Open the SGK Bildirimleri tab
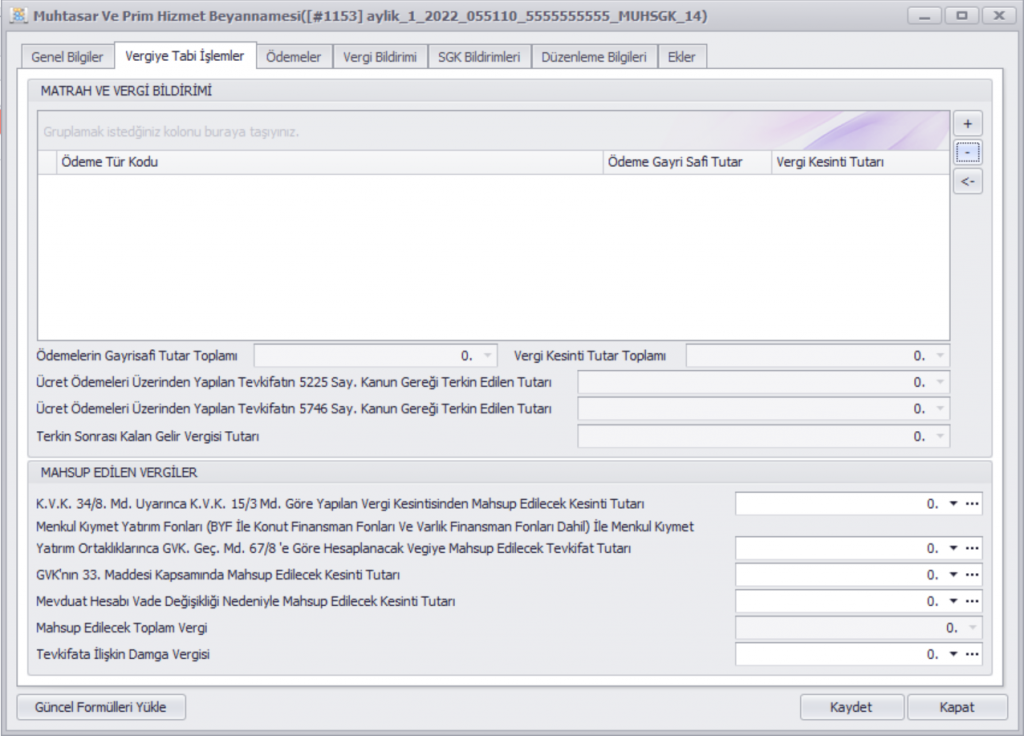 click(x=479, y=58)
